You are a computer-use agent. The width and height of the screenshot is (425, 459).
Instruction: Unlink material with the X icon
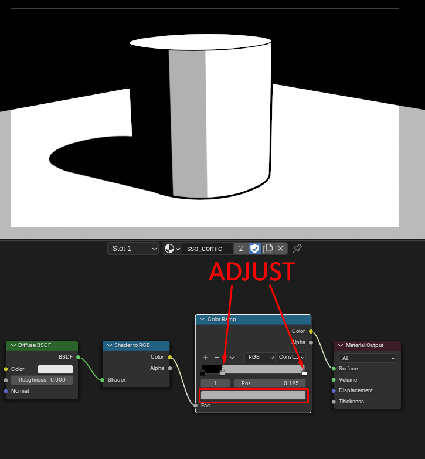coord(281,248)
